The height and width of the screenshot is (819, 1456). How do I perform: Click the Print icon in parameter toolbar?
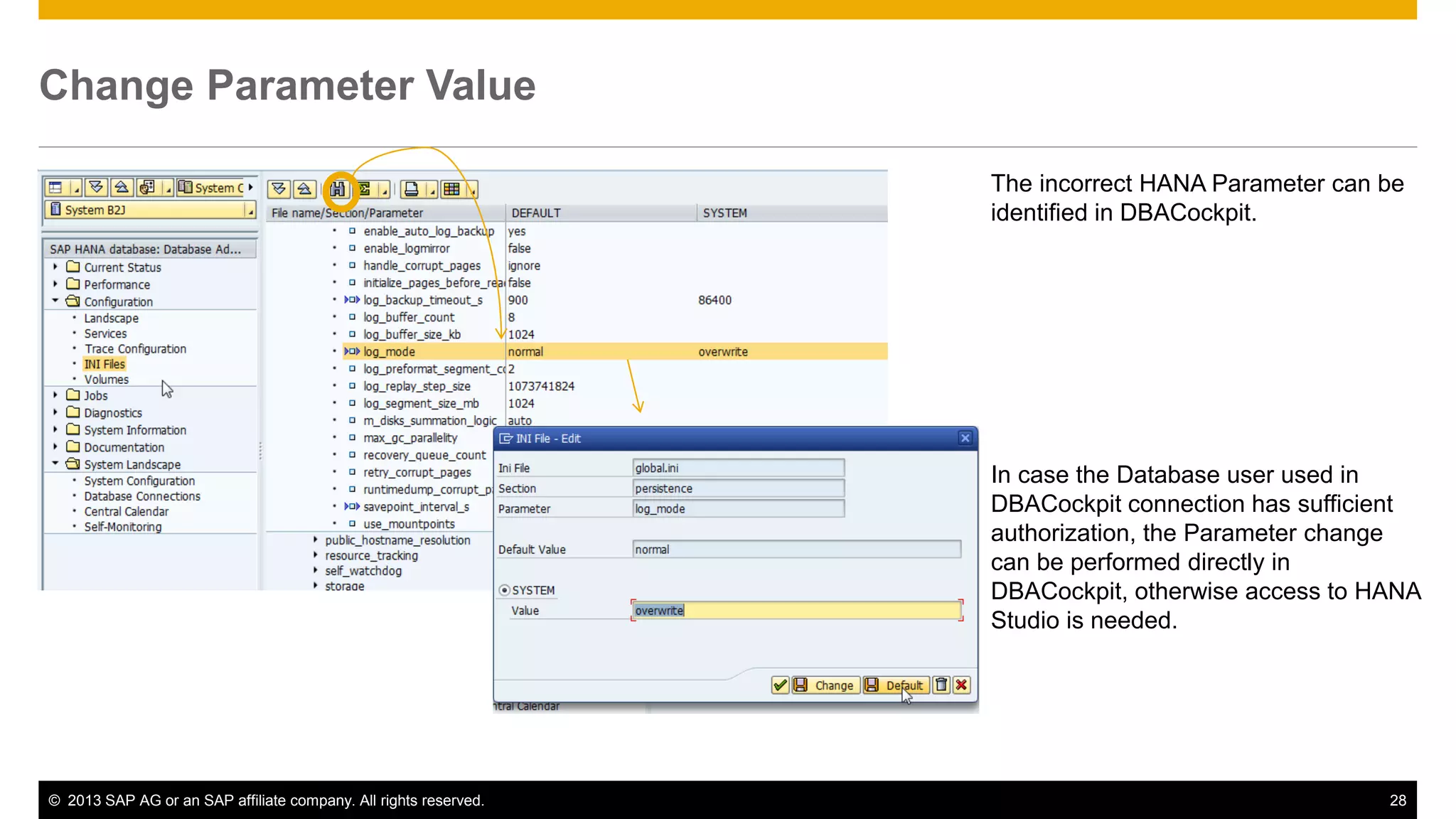(412, 189)
